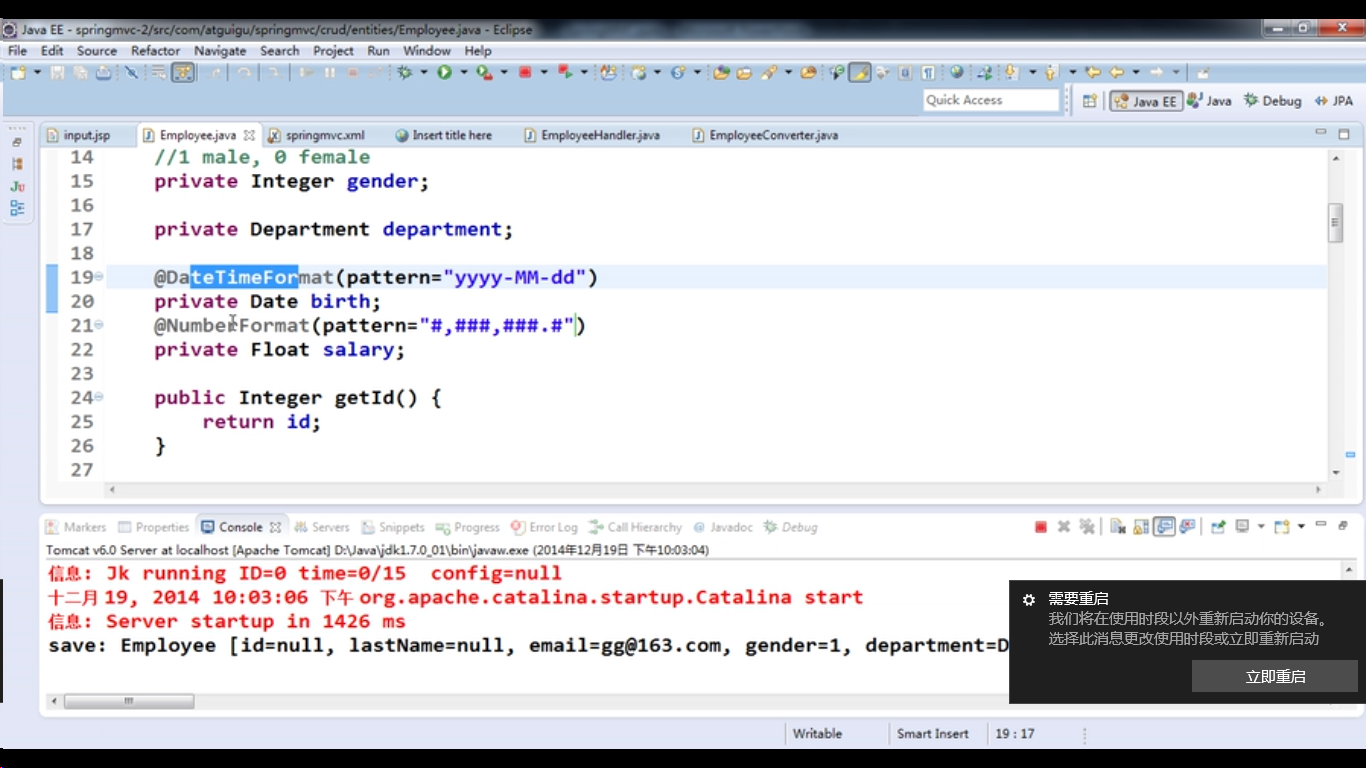Open the Refactor menu
Image resolution: width=1366 pixels, height=768 pixels.
coord(155,50)
